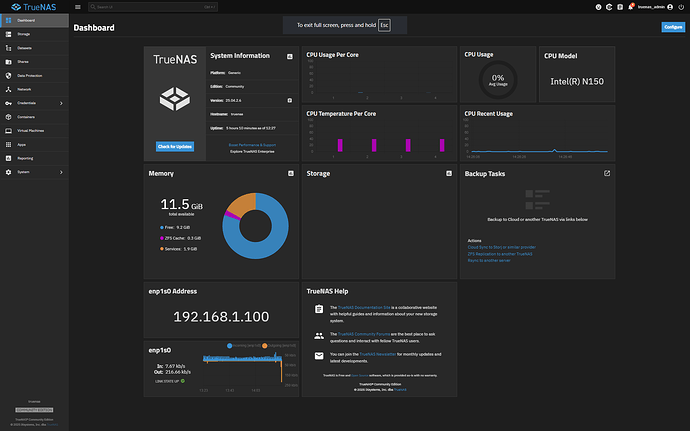Open the clipboard tasks icon in the top bar
690x431 pixels.
(x=620, y=7)
